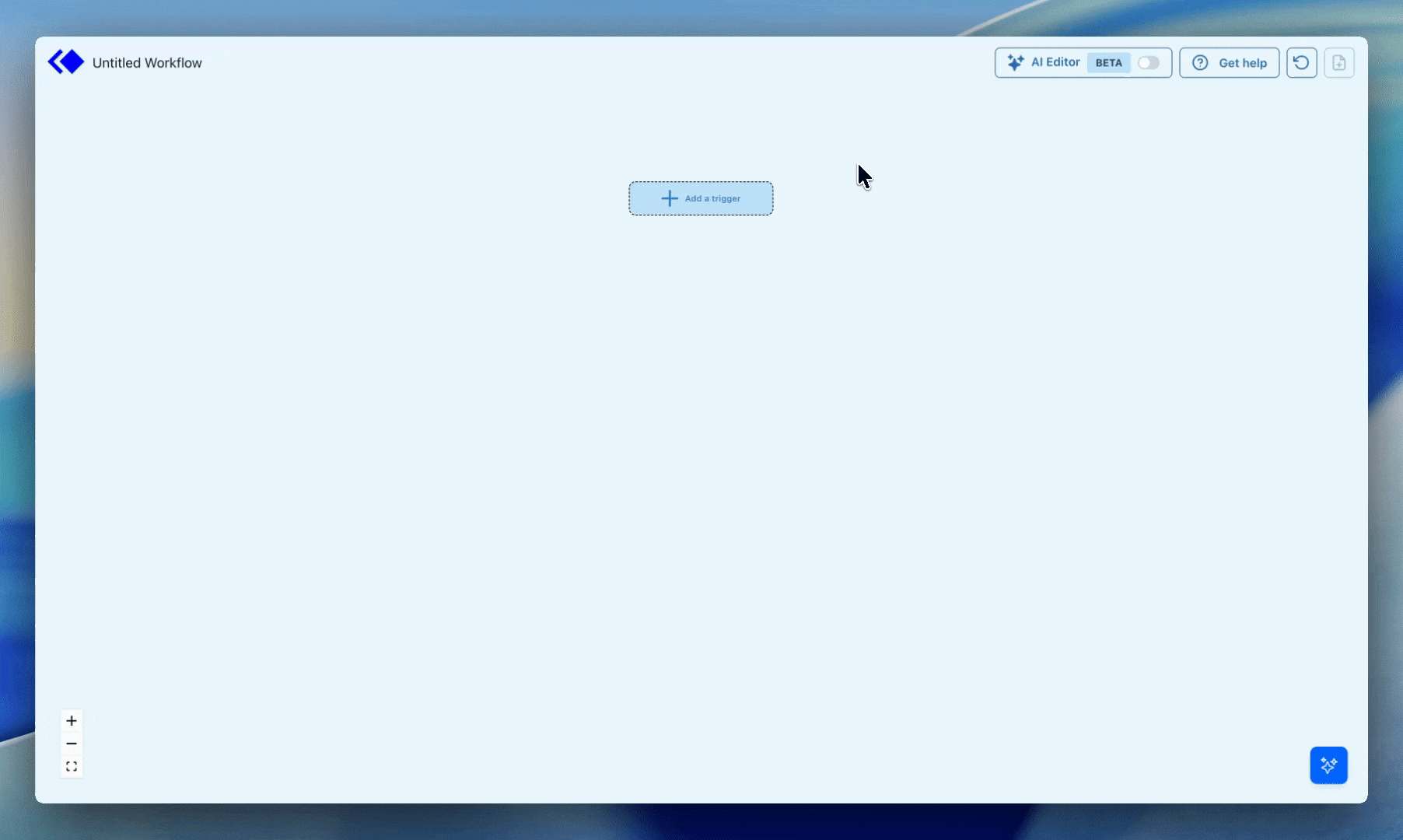Open the Get help button
The height and width of the screenshot is (840, 1403).
(x=1229, y=63)
